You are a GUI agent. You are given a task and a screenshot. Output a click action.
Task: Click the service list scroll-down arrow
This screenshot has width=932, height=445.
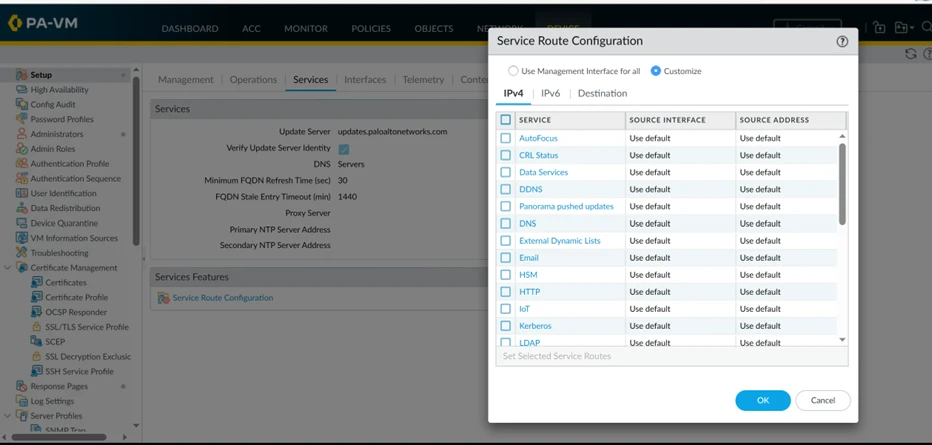[842, 340]
